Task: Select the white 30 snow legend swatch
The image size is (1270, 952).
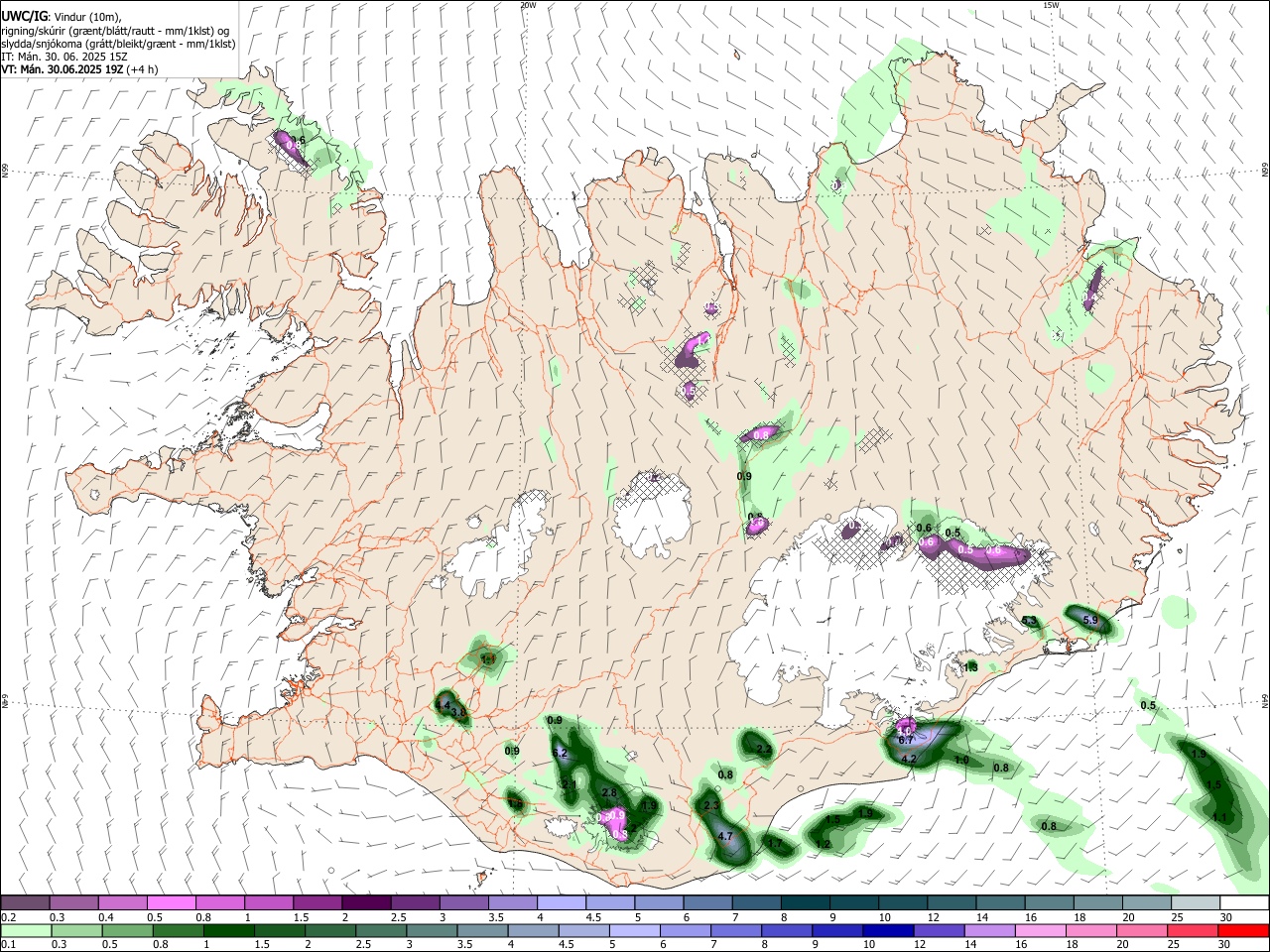Action: (1244, 902)
